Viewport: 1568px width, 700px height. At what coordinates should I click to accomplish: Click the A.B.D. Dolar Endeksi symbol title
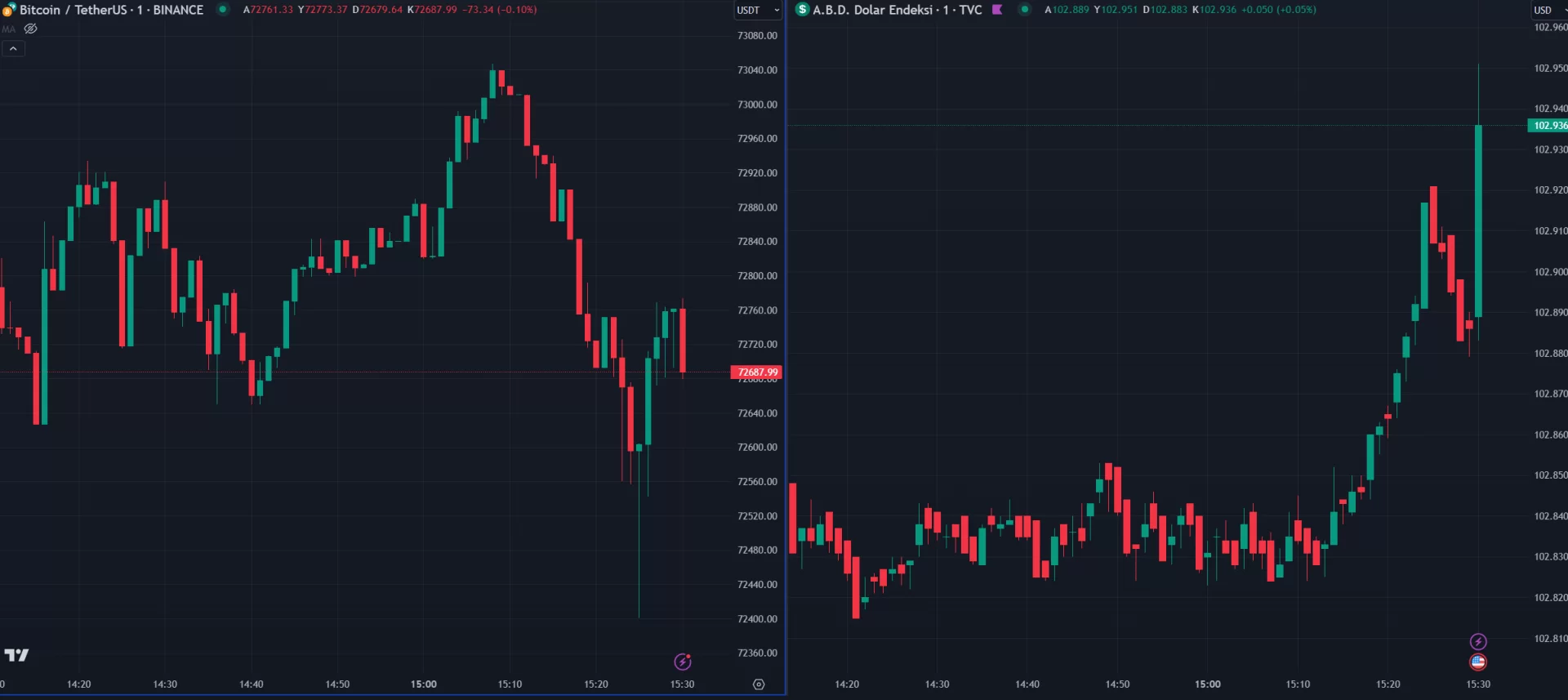click(897, 10)
